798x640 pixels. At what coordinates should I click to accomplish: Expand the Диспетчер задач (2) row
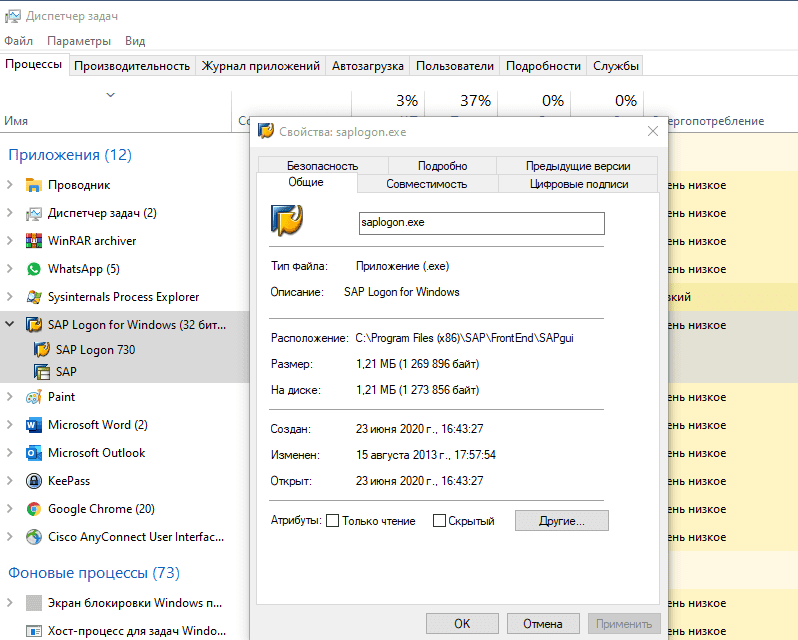(10, 213)
